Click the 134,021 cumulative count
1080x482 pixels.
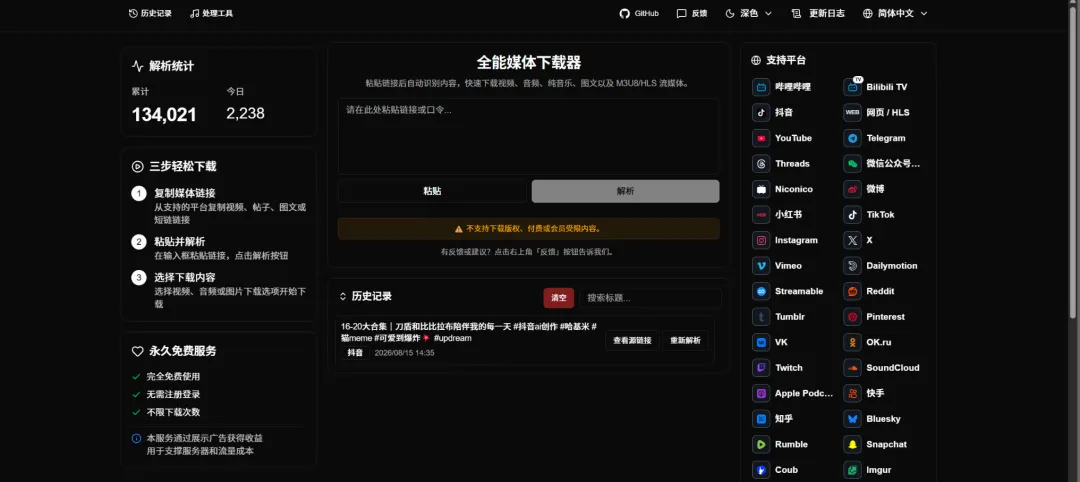click(x=164, y=114)
